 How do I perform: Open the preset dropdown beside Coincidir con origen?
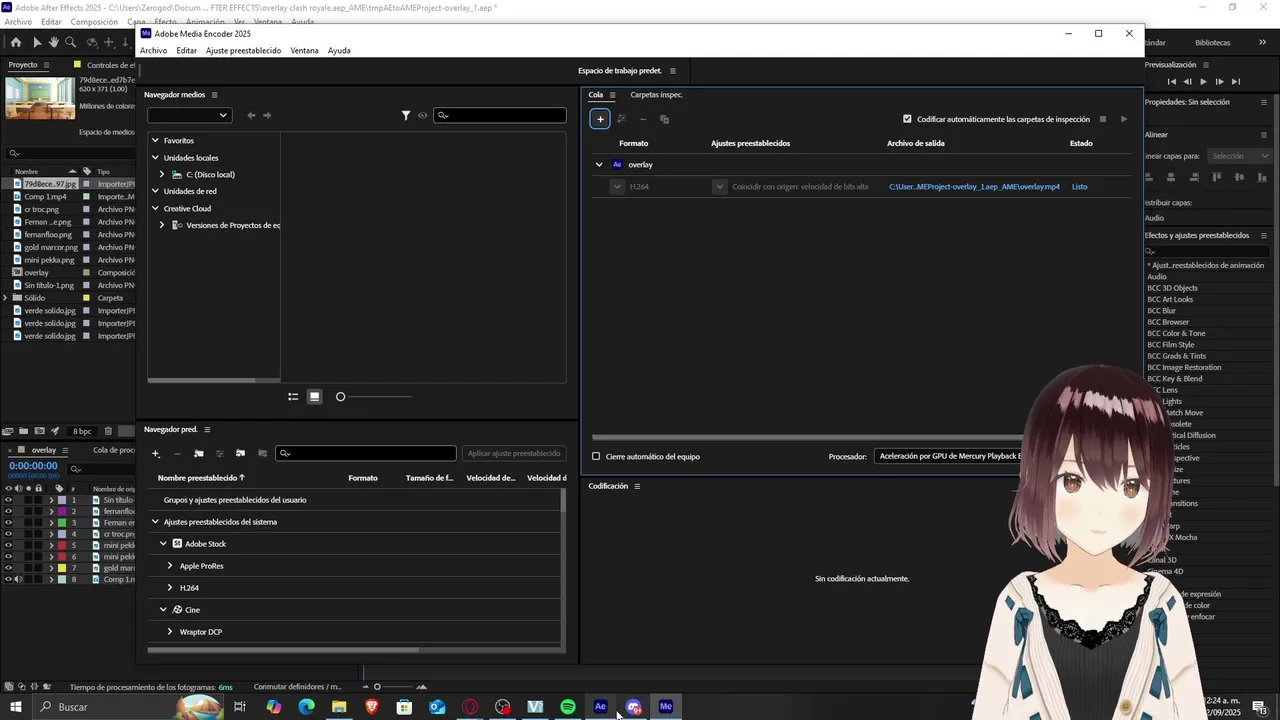tap(719, 187)
